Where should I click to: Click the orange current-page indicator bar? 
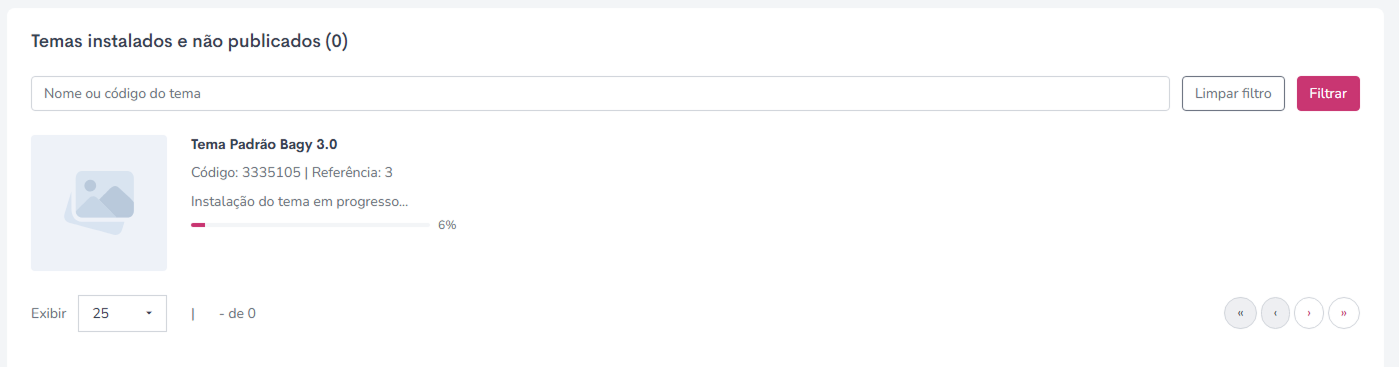pyautogui.click(x=193, y=313)
